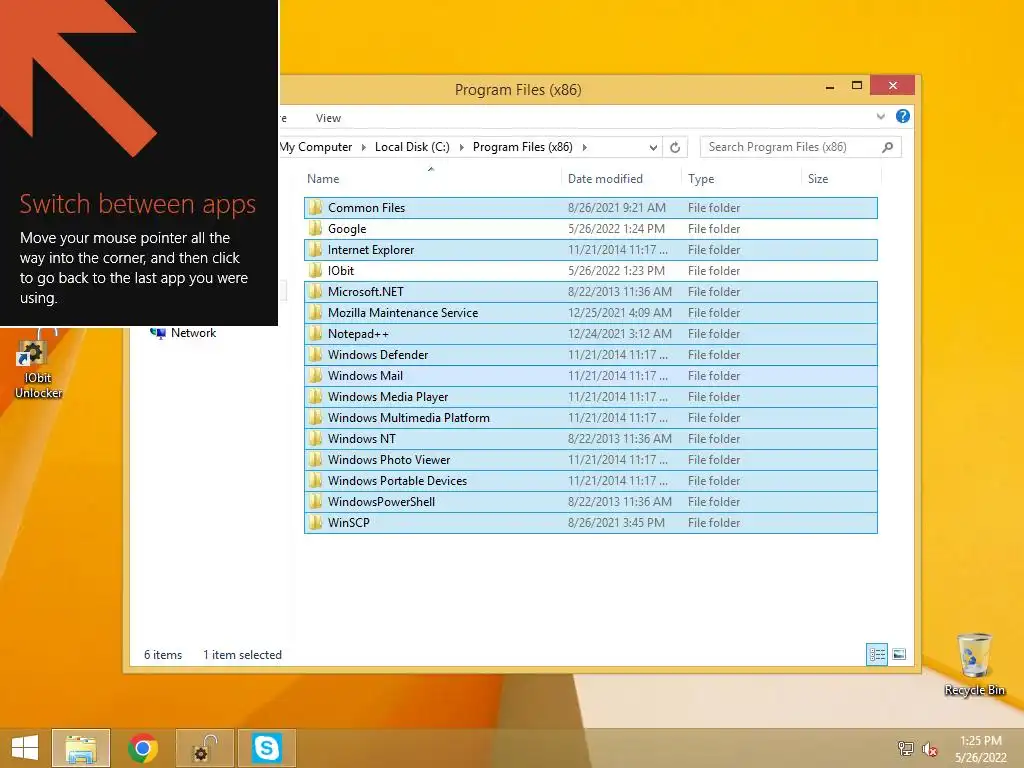Open File Explorer from the taskbar
The width and height of the screenshot is (1024, 768).
click(81, 748)
